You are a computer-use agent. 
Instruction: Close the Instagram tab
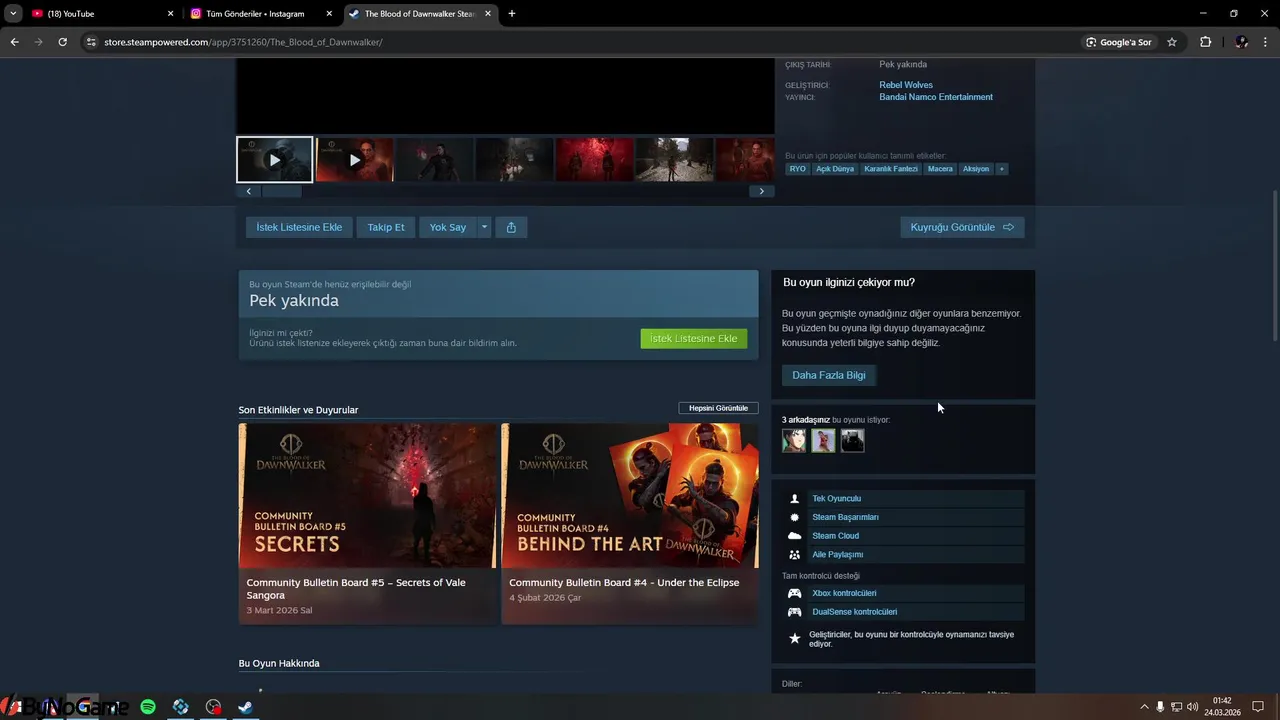pos(329,14)
